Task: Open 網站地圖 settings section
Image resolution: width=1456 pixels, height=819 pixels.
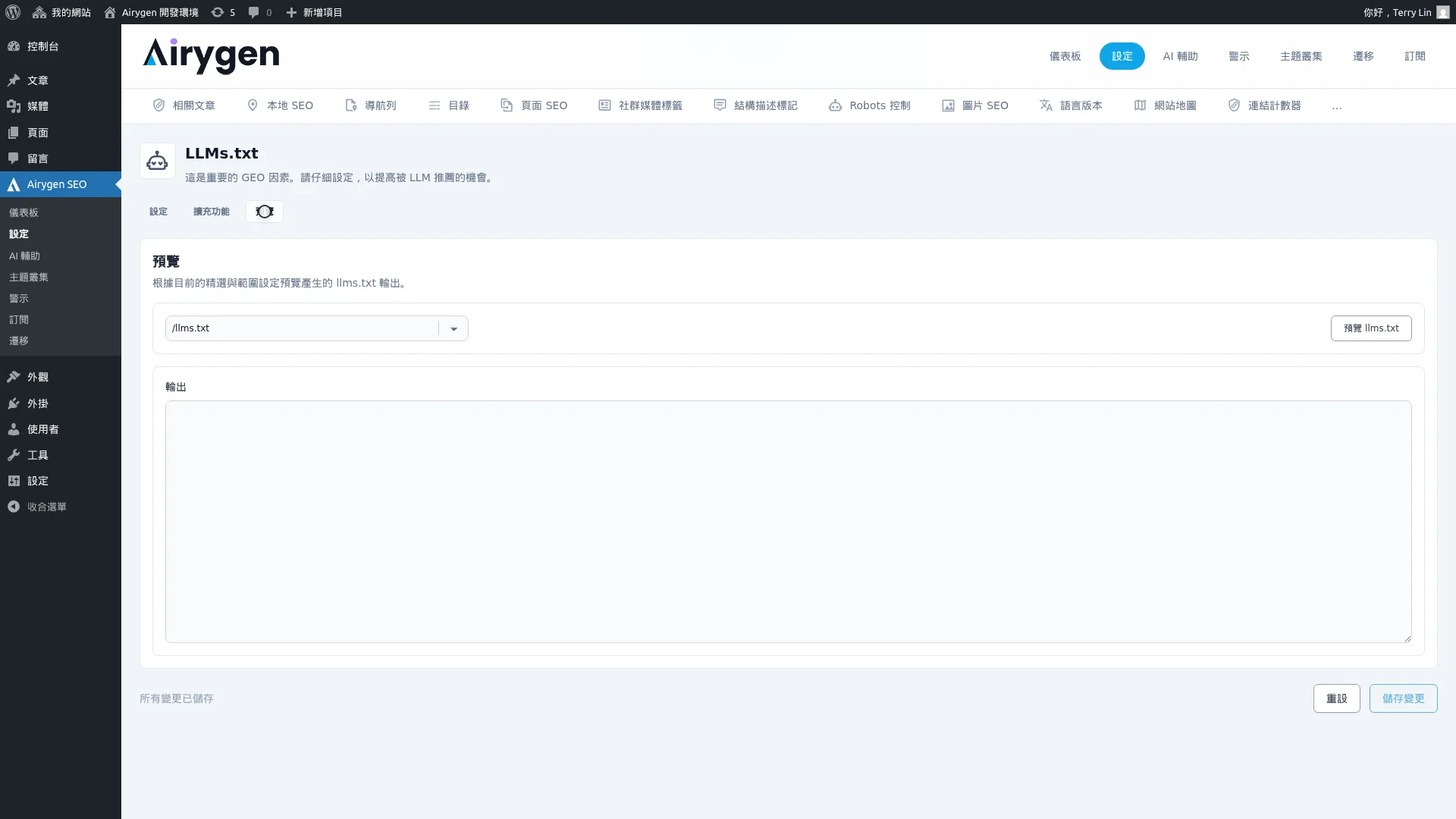Action: coord(1165,105)
